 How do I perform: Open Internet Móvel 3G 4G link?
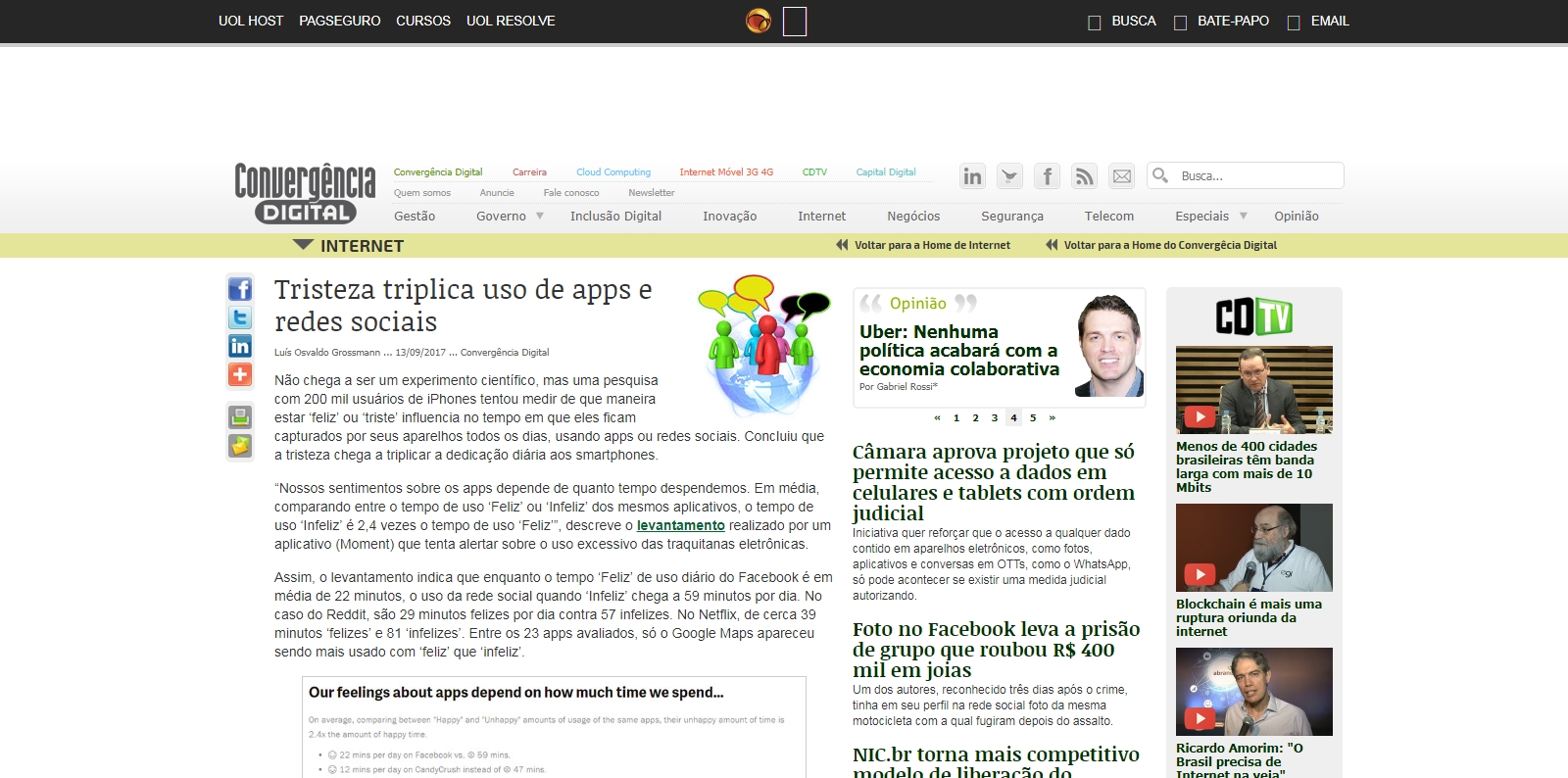tap(726, 172)
